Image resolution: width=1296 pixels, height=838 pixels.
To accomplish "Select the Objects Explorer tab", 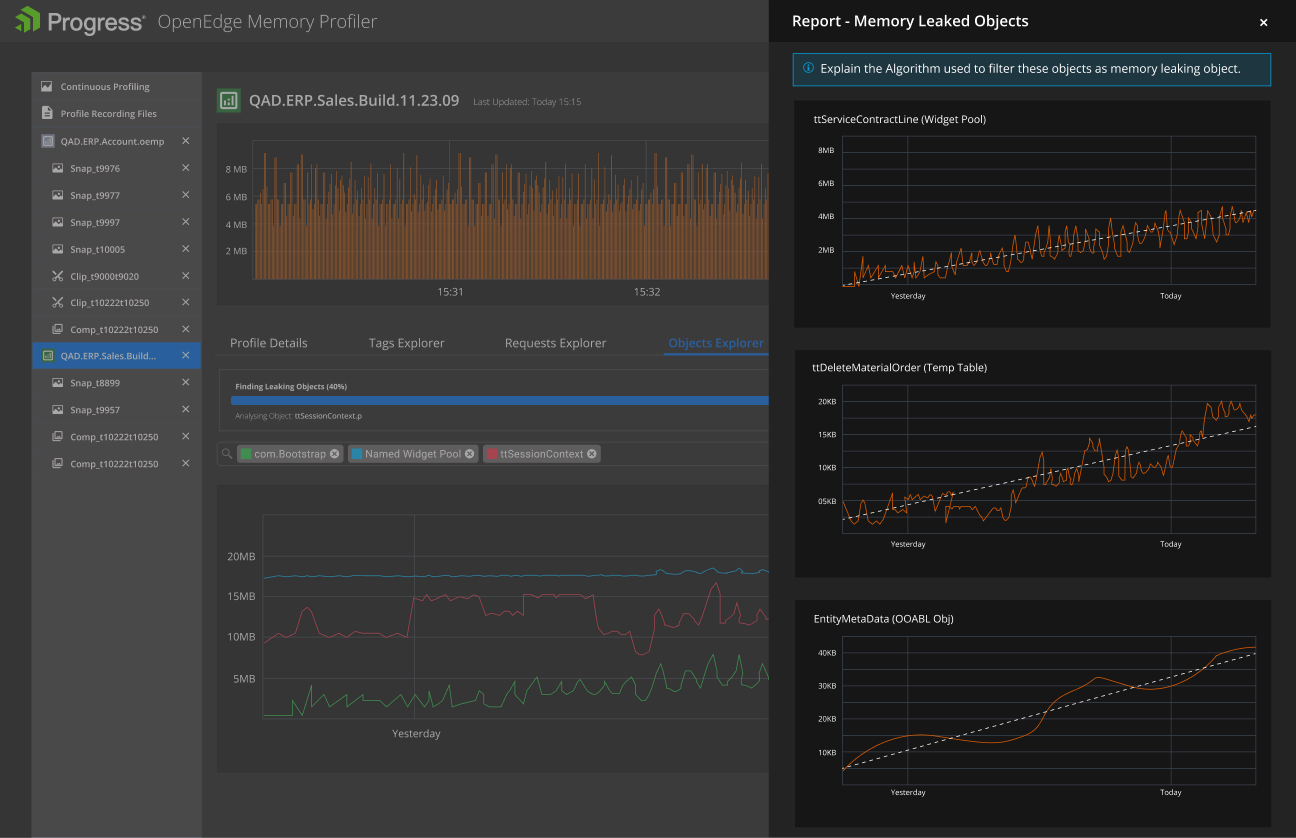I will (x=716, y=343).
